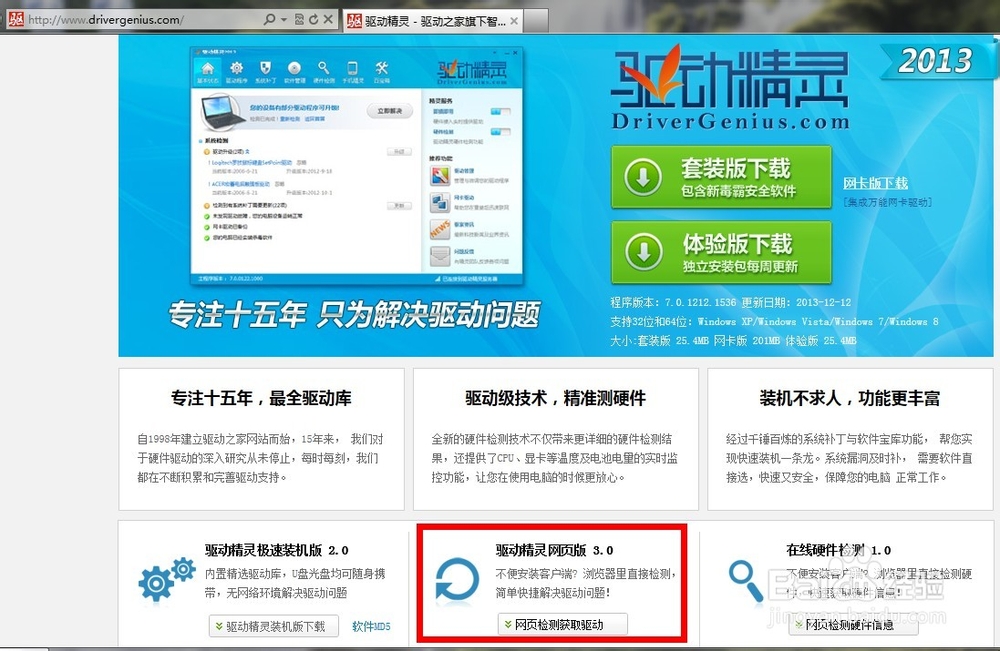Click the 网页检测获取驱动 button
Viewport: 1000px width, 651px height.
(x=562, y=625)
